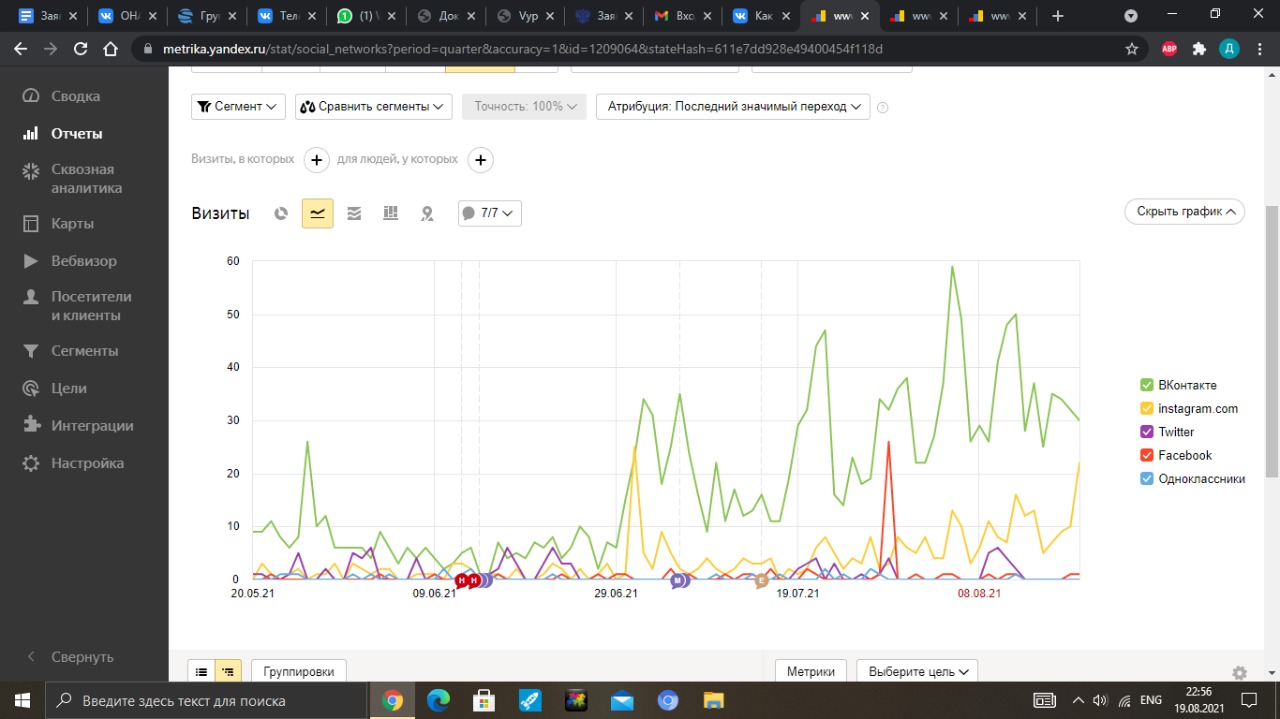Screen dimensions: 1280x719
Task: Open the Windows notification center
Action: coord(1249,701)
